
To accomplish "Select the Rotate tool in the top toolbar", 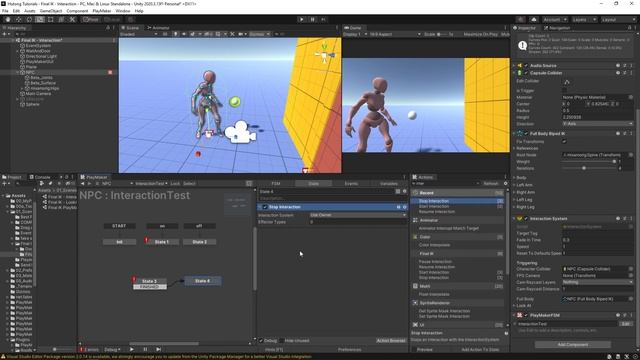I will (29, 19).
